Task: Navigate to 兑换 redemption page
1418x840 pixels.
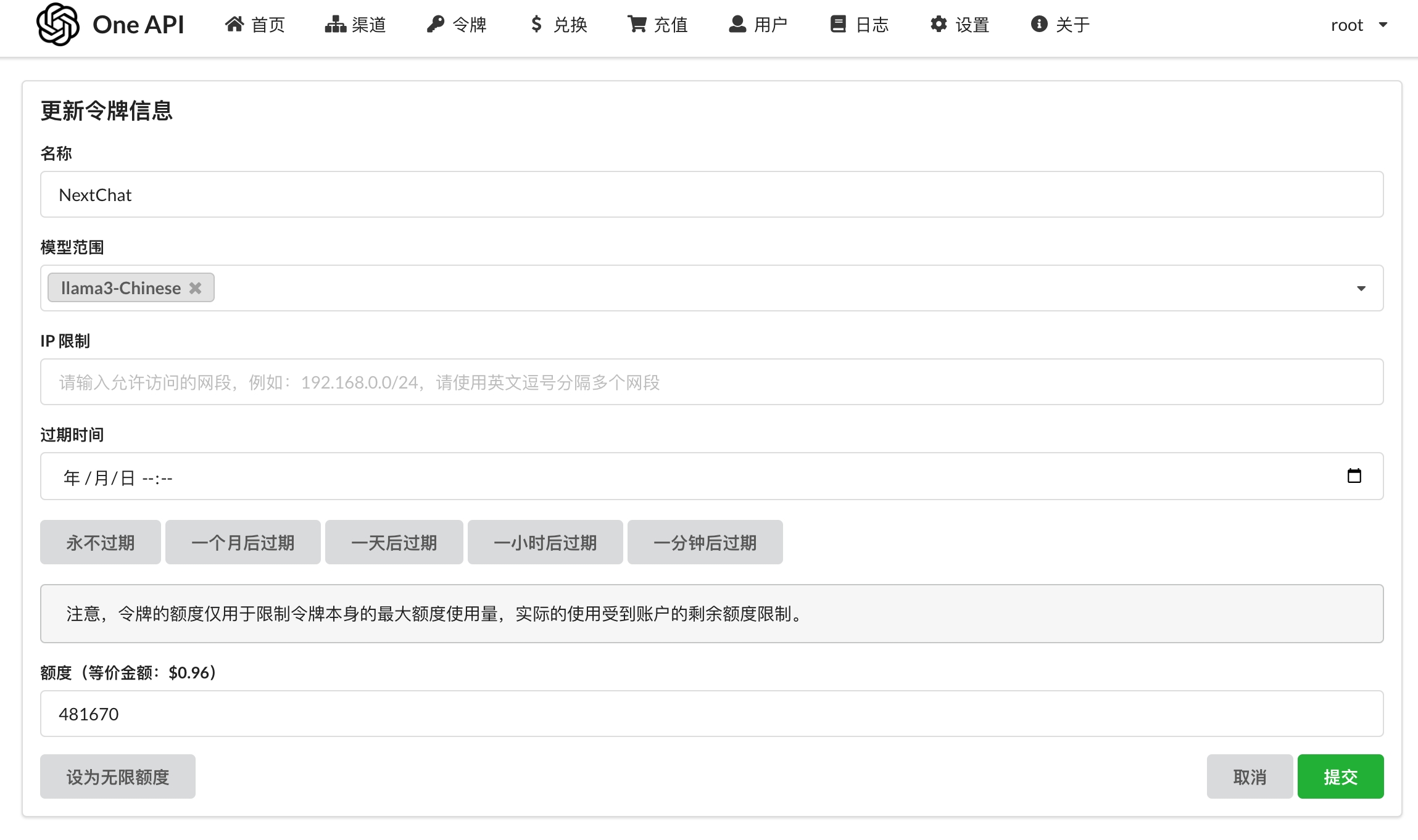Action: click(x=558, y=25)
